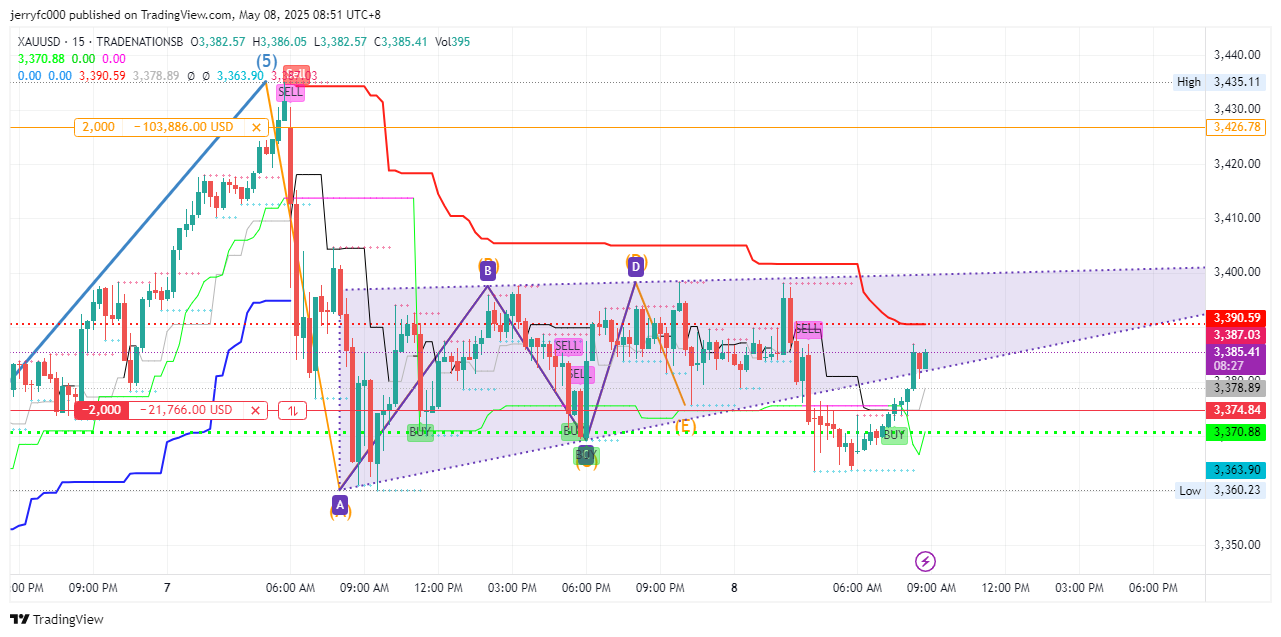The width and height of the screenshot is (1281, 637).
Task: Click the close value C3,385.41
Action: [x=400, y=42]
